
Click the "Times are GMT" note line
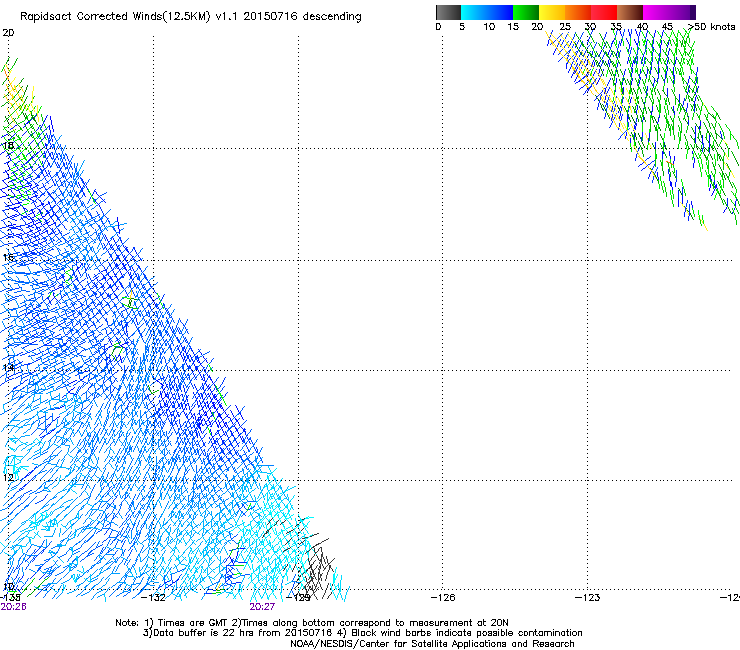click(312, 623)
